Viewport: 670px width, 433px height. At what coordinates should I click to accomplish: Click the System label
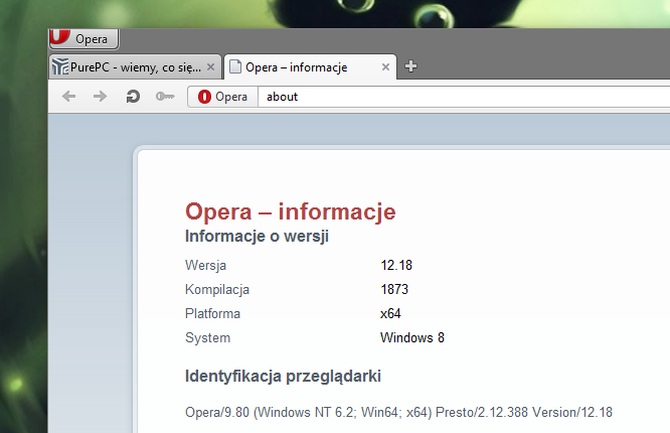(208, 338)
